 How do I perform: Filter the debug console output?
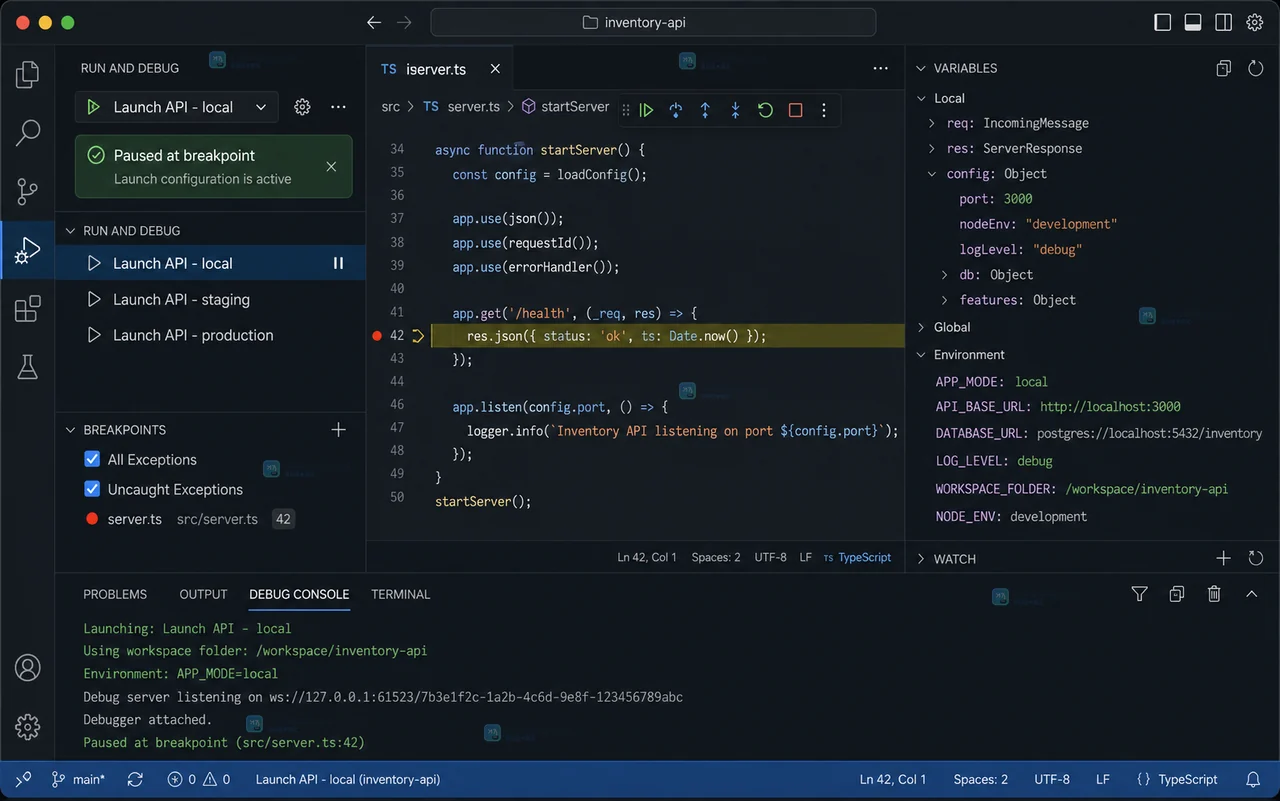coord(1139,594)
